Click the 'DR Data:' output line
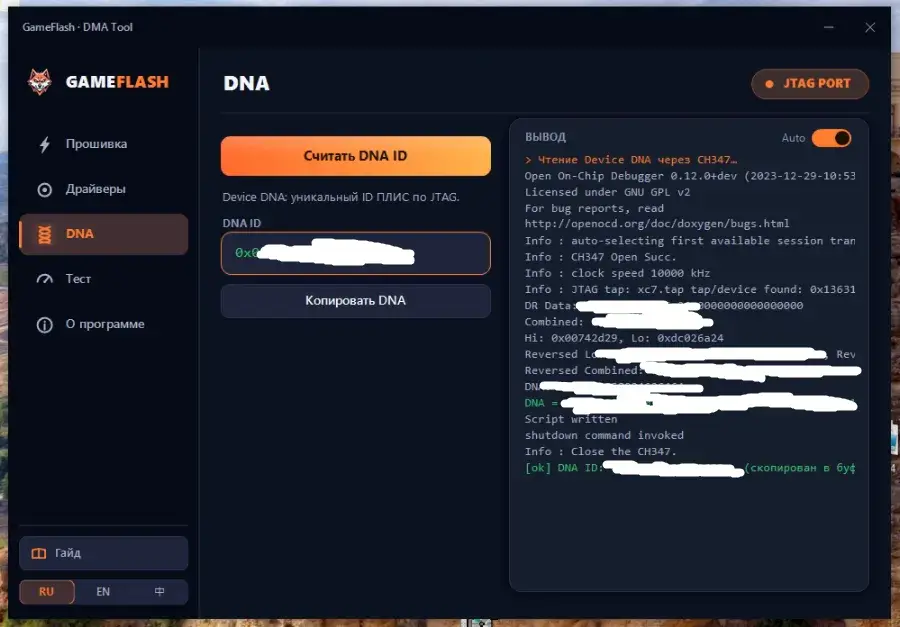This screenshot has height=627, width=900. (x=664, y=305)
